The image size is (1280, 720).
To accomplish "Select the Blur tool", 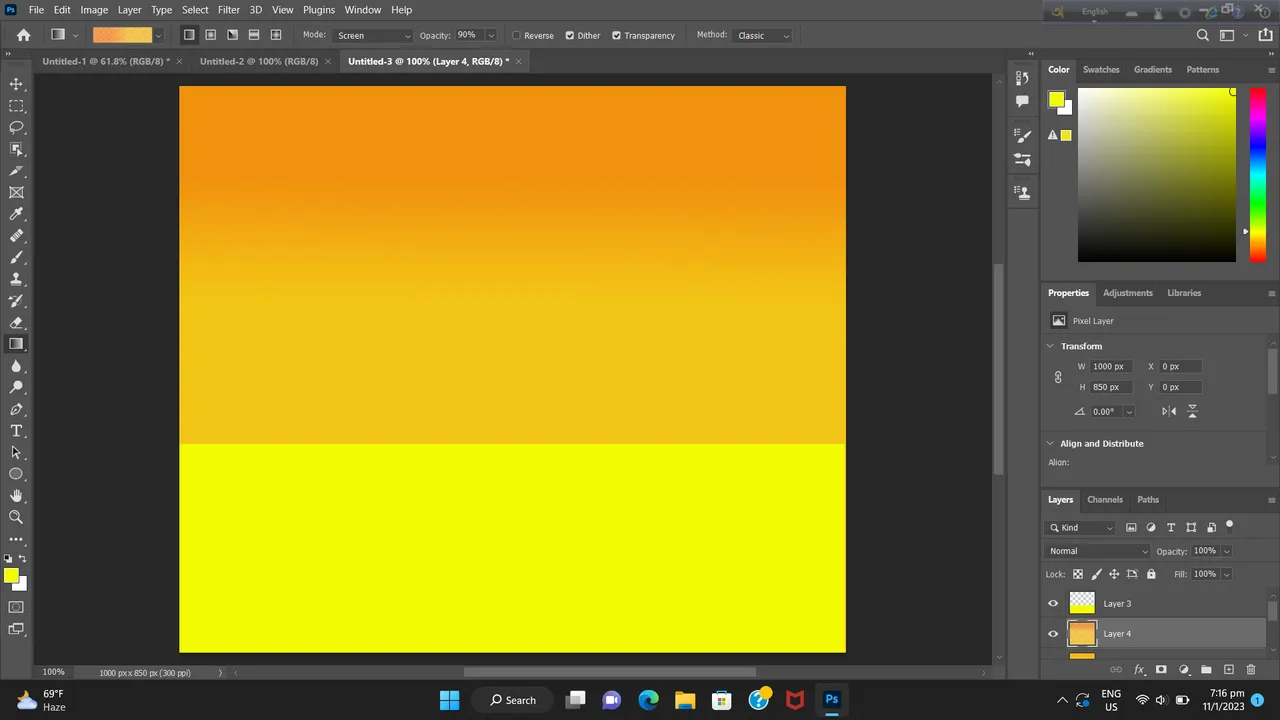I will point(16,366).
